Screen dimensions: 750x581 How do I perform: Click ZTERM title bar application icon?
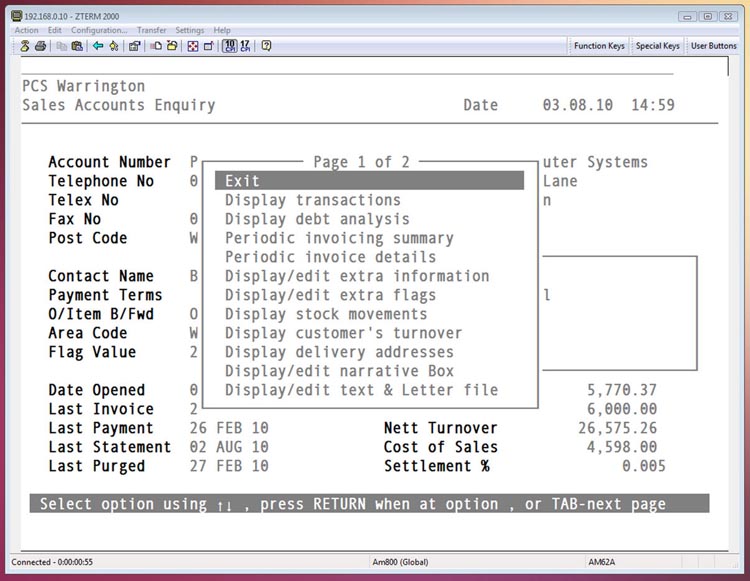17,16
